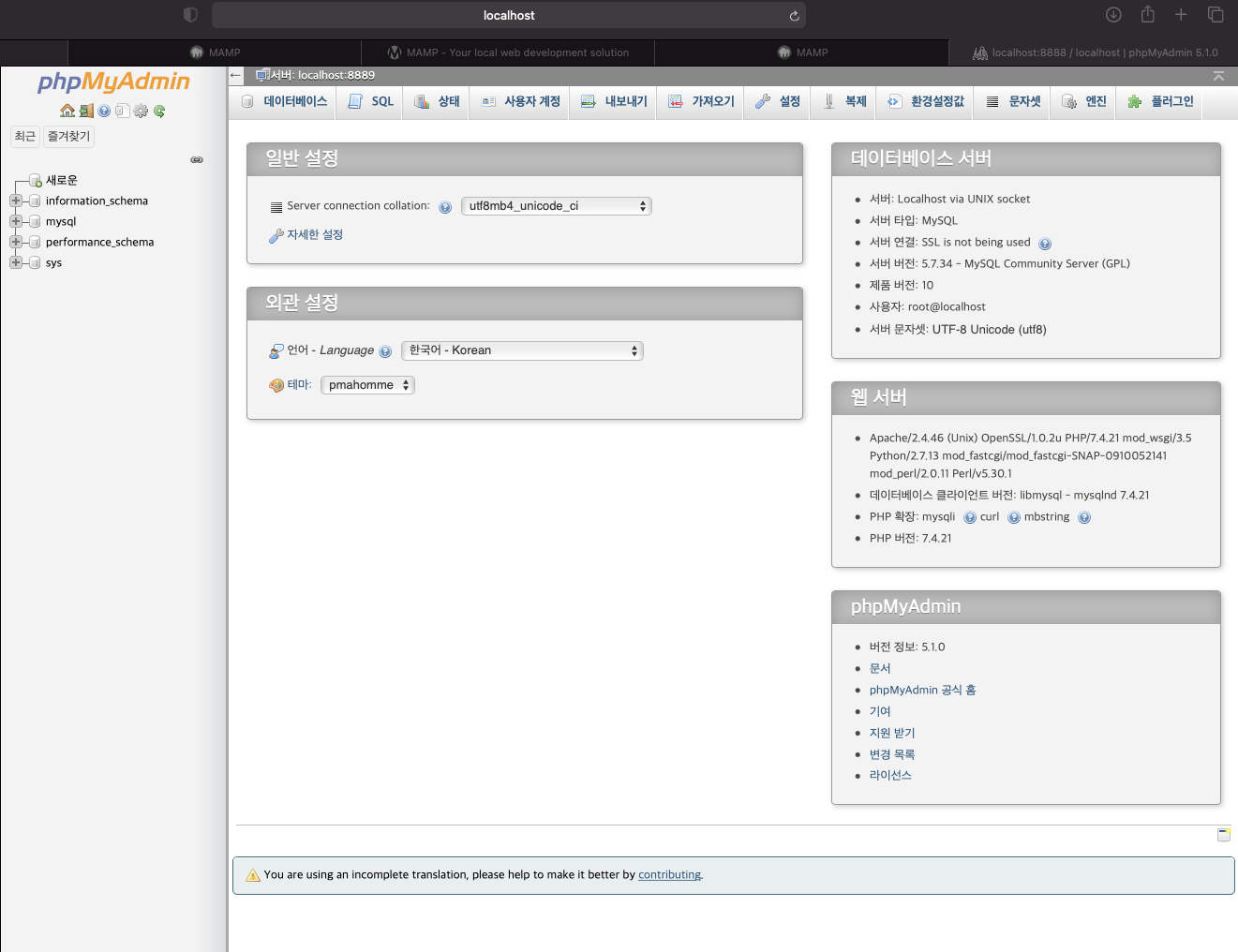Click the contributing link in translation notice
Image resolution: width=1238 pixels, height=952 pixels.
(669, 875)
